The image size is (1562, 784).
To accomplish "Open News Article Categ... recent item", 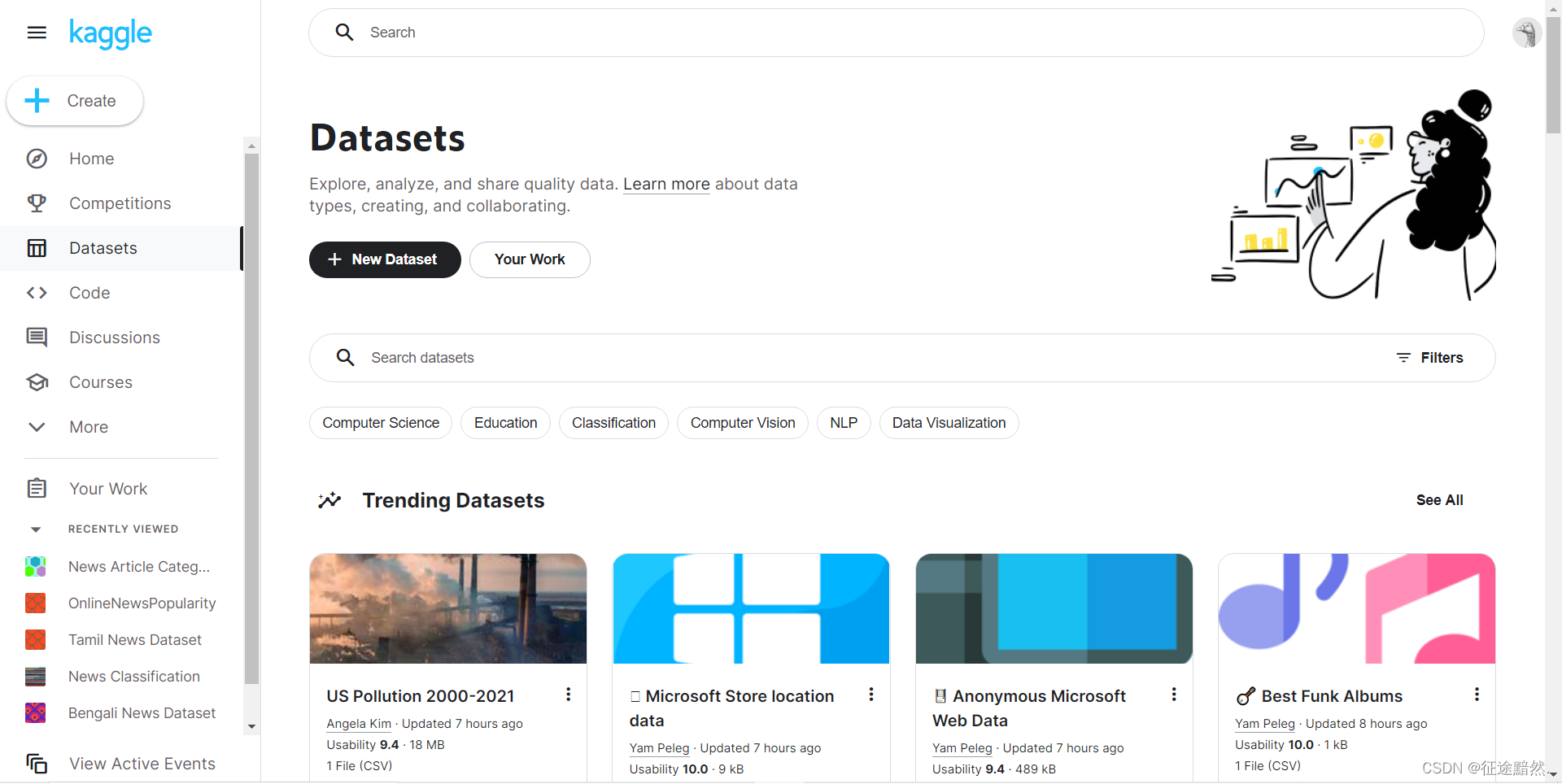I will 120,566.
